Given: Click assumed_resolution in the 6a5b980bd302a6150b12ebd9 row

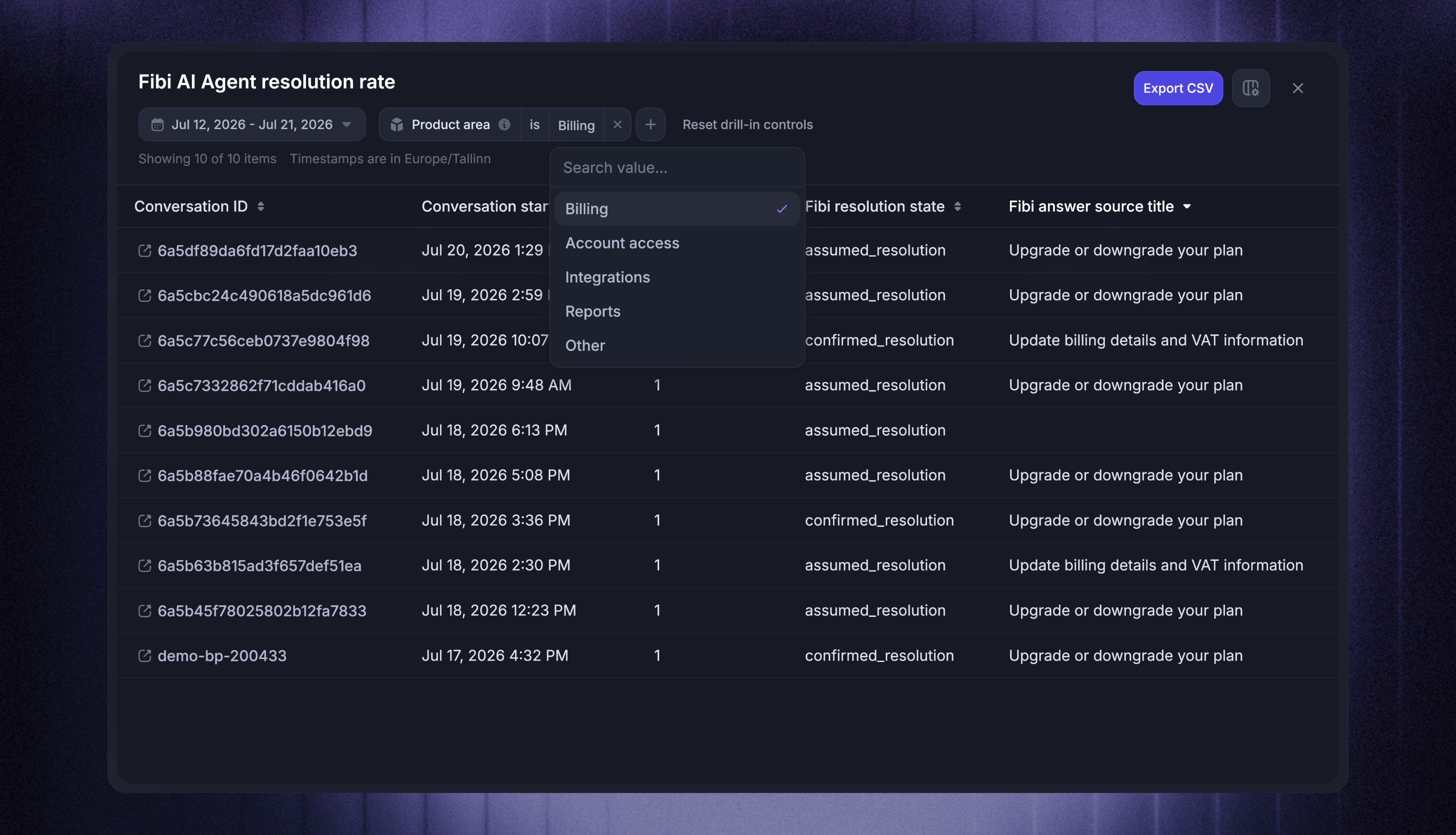Looking at the screenshot, I should click(875, 431).
